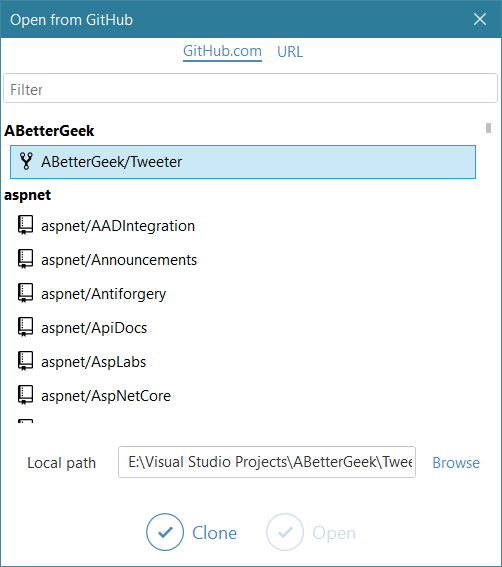
Task: Click the repository icon for aspnet/AspNetCore
Action: click(x=25, y=395)
